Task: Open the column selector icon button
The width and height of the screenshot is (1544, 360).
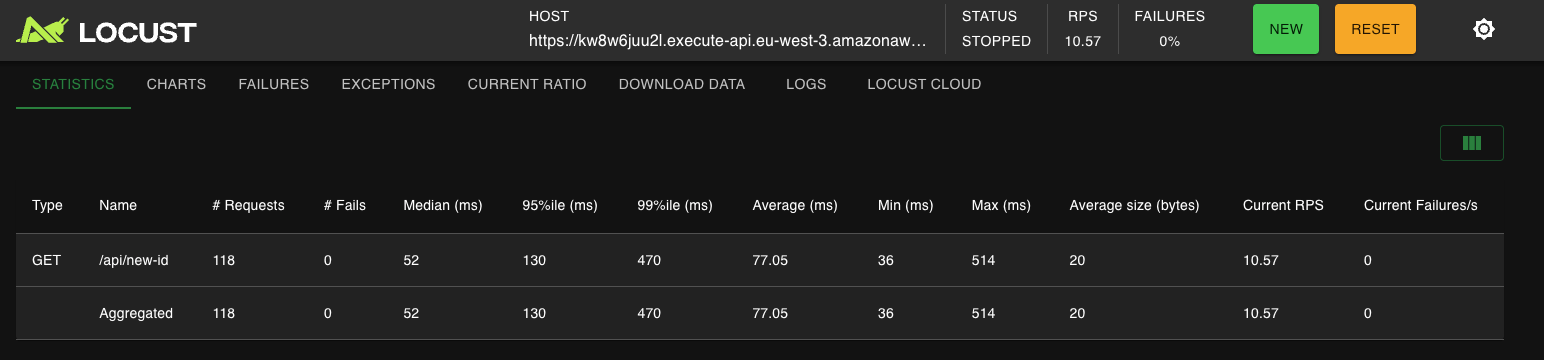Action: click(x=1471, y=143)
